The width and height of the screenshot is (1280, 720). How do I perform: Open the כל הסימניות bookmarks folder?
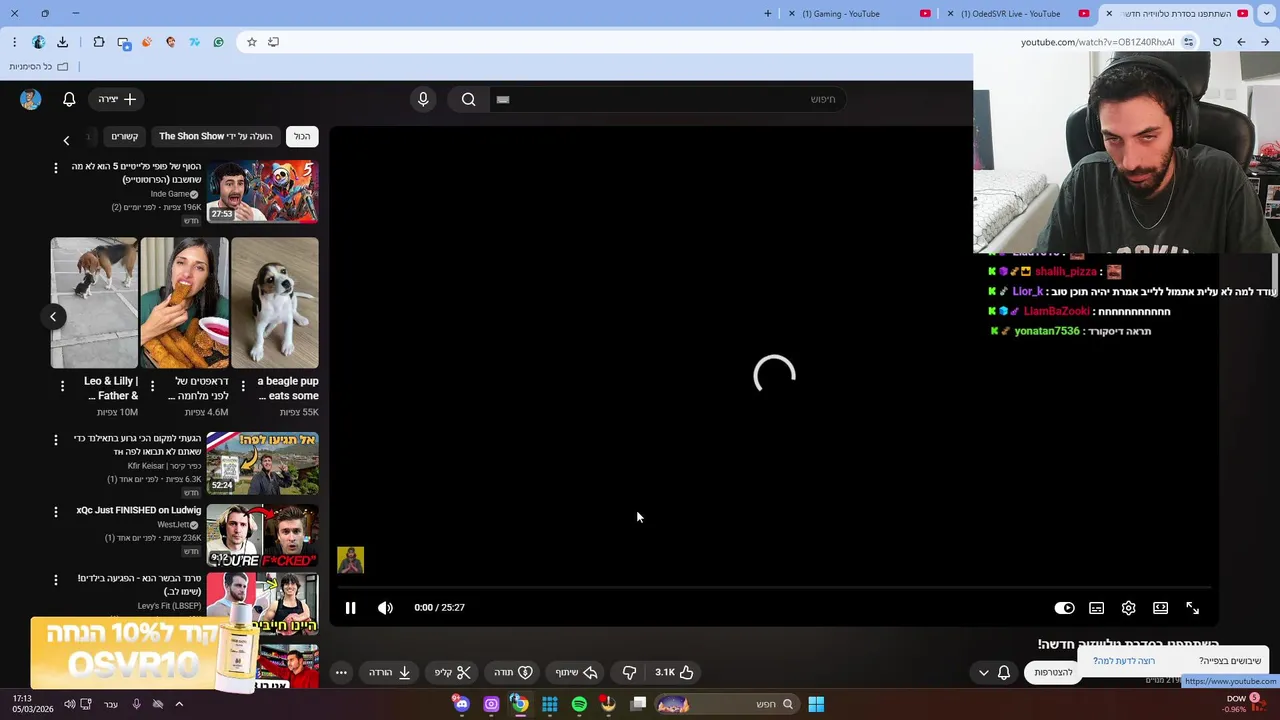tap(38, 67)
